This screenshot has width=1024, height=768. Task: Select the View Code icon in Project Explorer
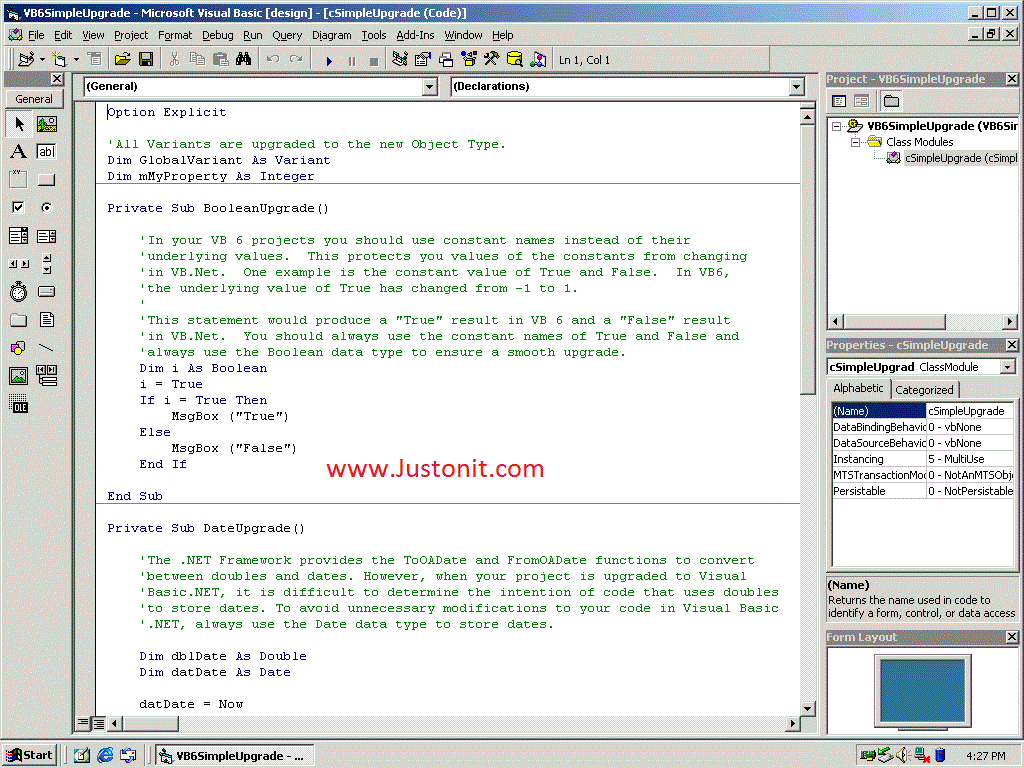[837, 101]
